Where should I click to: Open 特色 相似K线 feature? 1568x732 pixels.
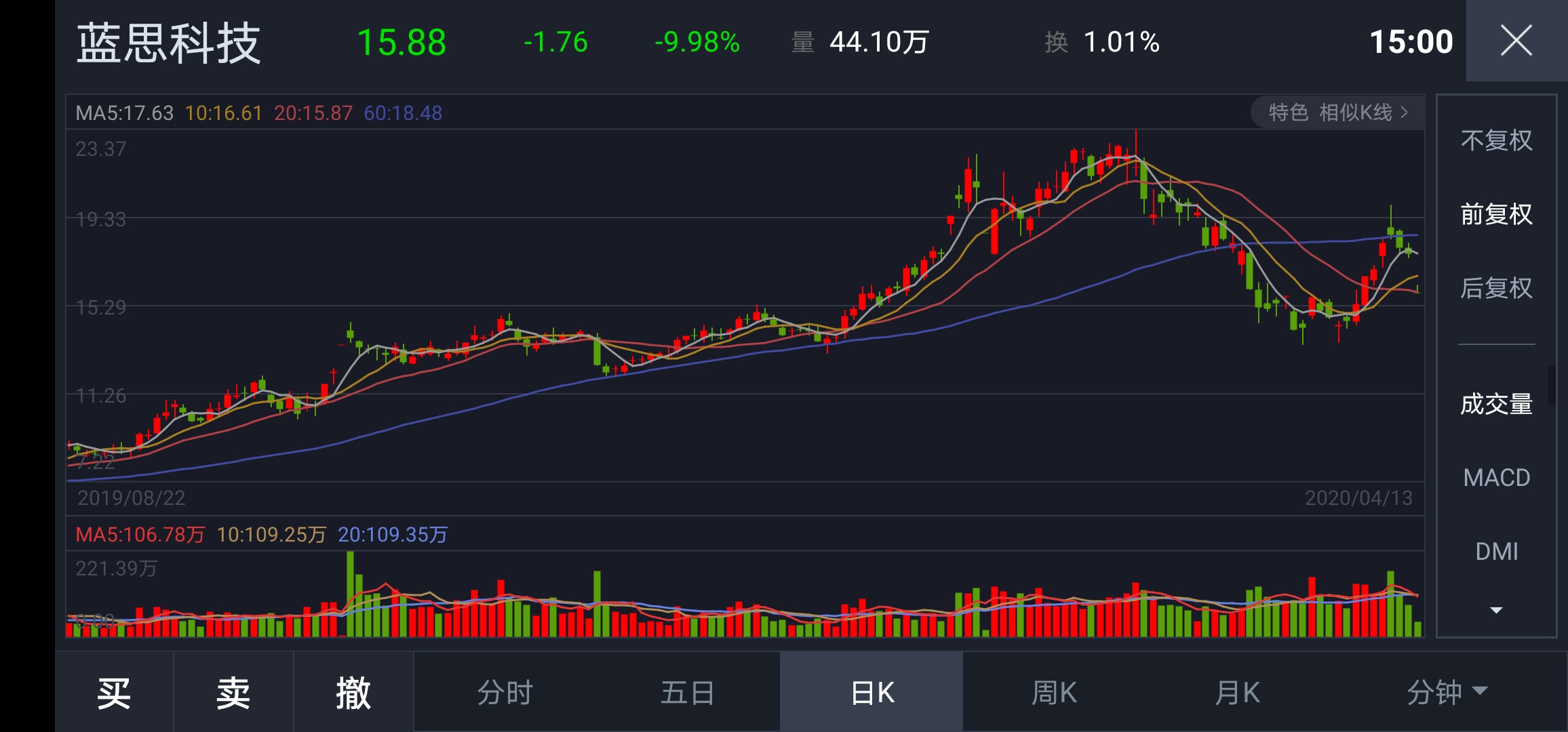point(1338,113)
